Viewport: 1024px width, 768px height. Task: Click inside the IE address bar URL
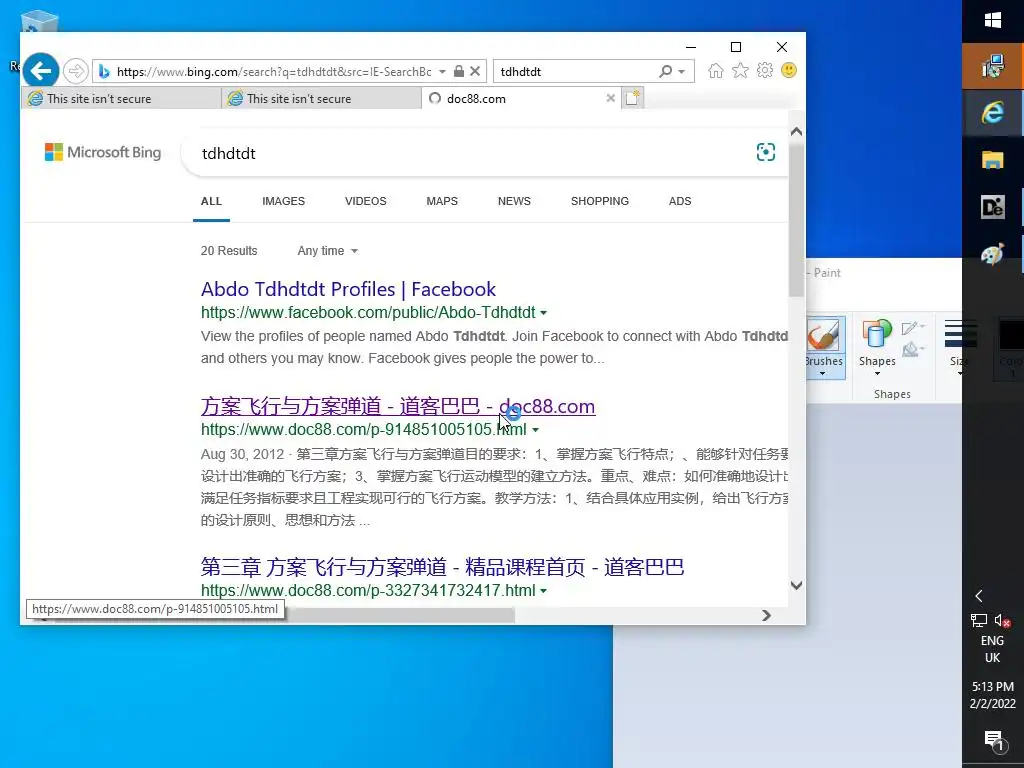pyautogui.click(x=274, y=71)
